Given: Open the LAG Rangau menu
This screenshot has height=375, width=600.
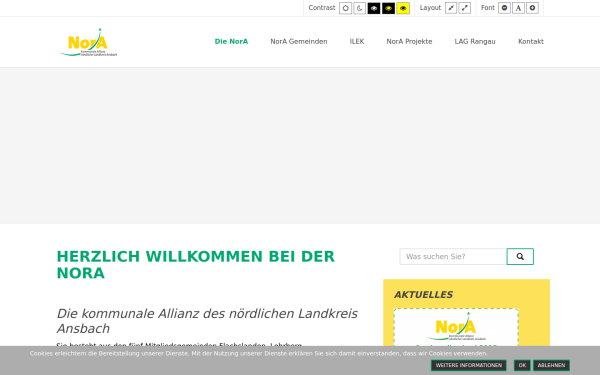Looking at the screenshot, I should (475, 41).
